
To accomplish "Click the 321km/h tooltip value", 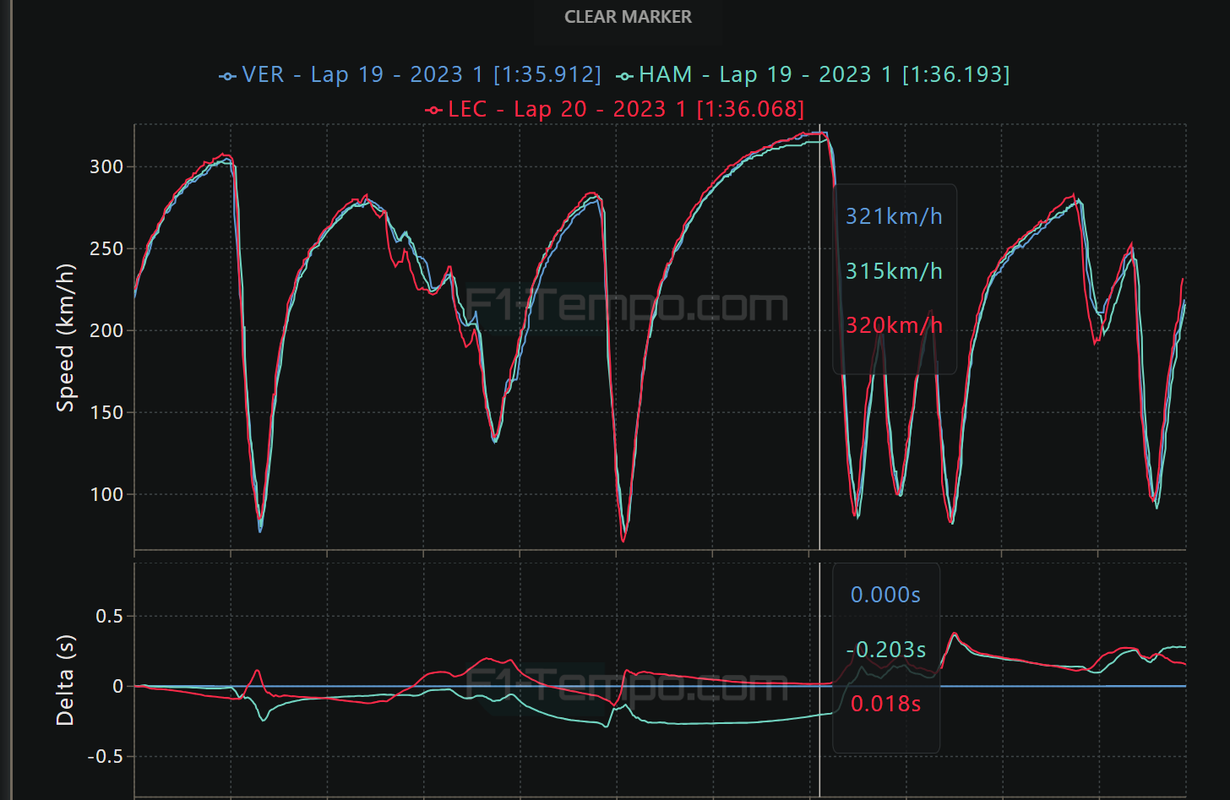I will click(x=894, y=216).
